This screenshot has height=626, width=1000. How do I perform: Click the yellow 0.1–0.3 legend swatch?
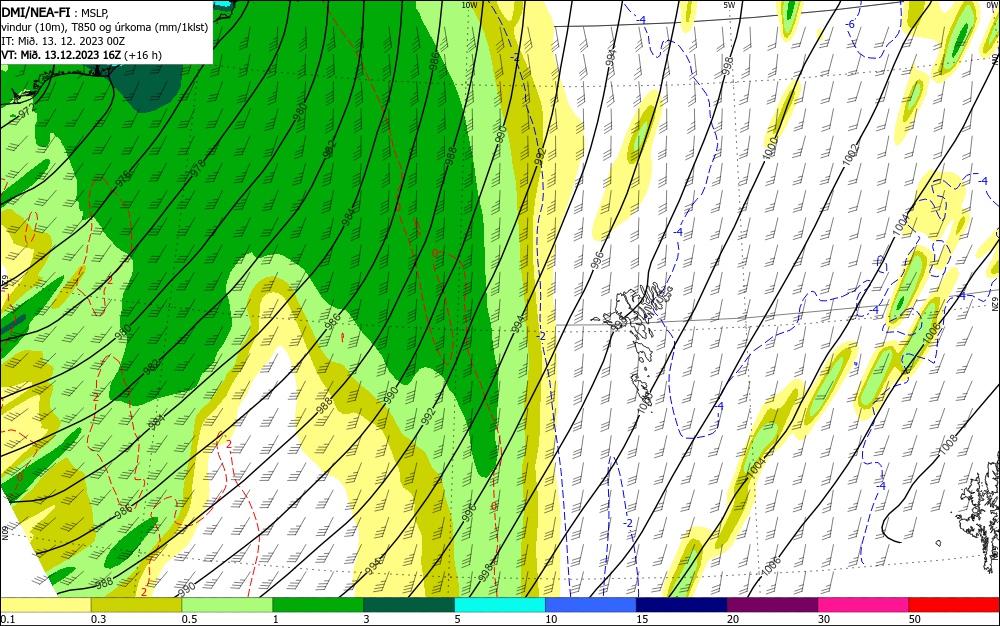tap(45, 605)
